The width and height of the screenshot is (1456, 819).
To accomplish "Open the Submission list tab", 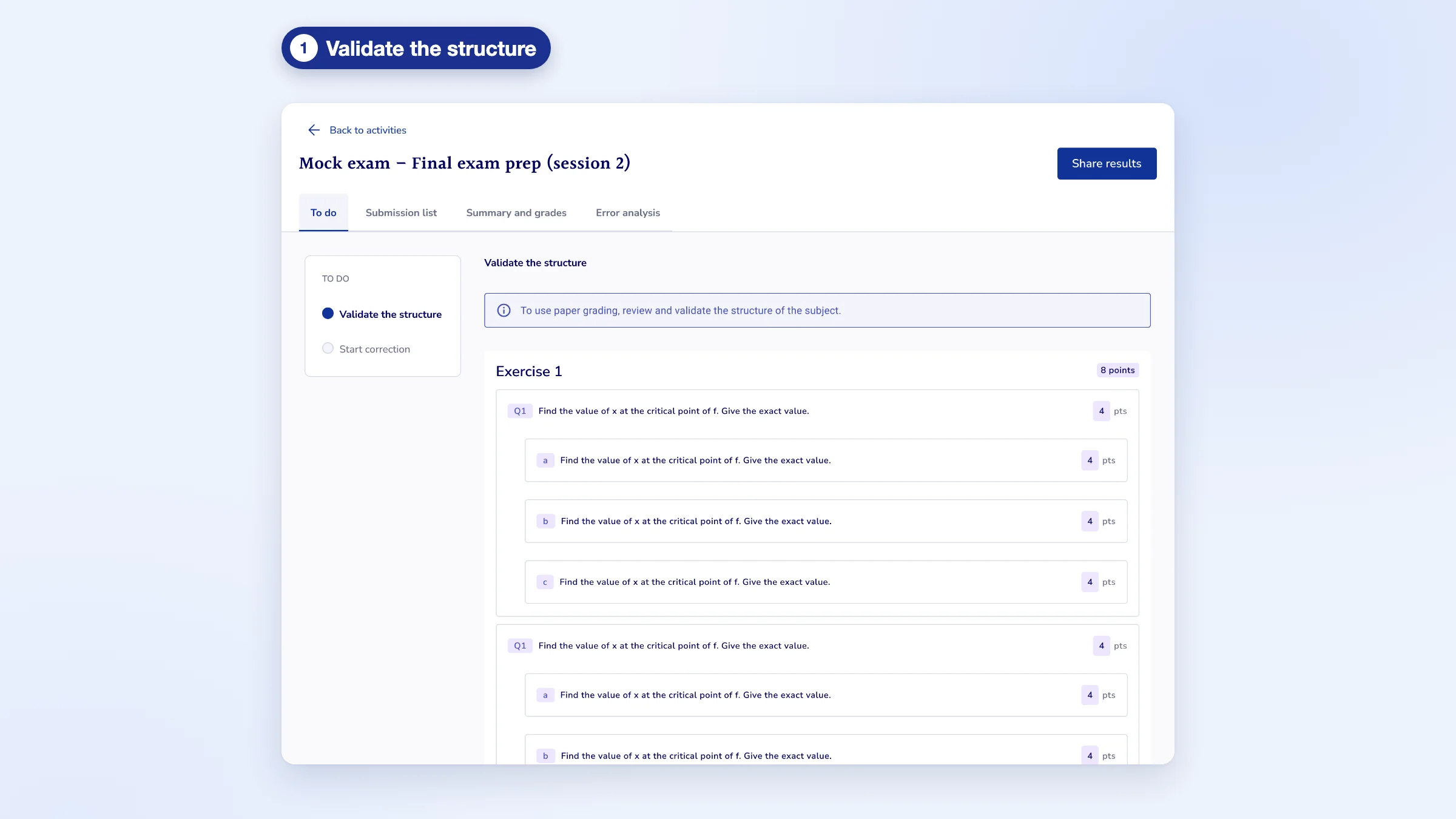I will (401, 212).
